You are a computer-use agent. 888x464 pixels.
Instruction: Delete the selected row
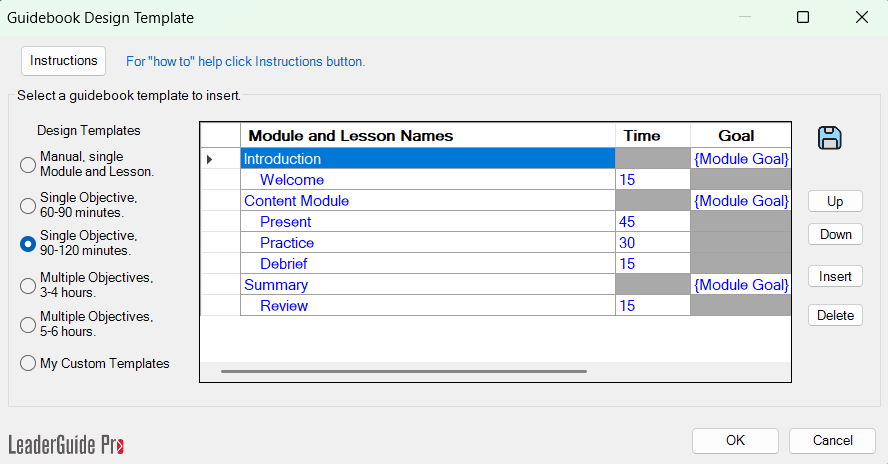[x=835, y=315]
